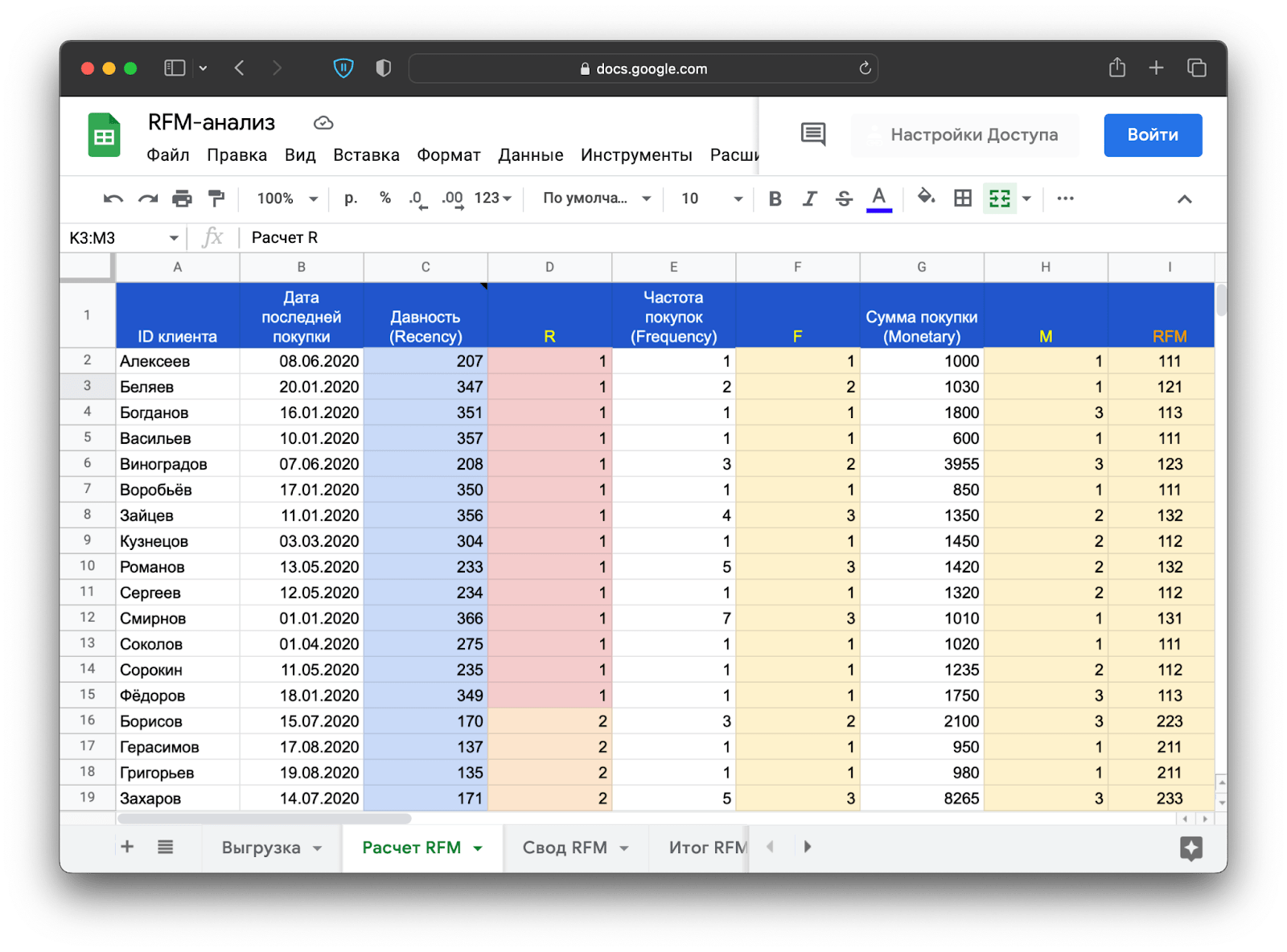The image size is (1287, 952).
Task: Toggle strikethrough formatting
Action: coord(844,199)
